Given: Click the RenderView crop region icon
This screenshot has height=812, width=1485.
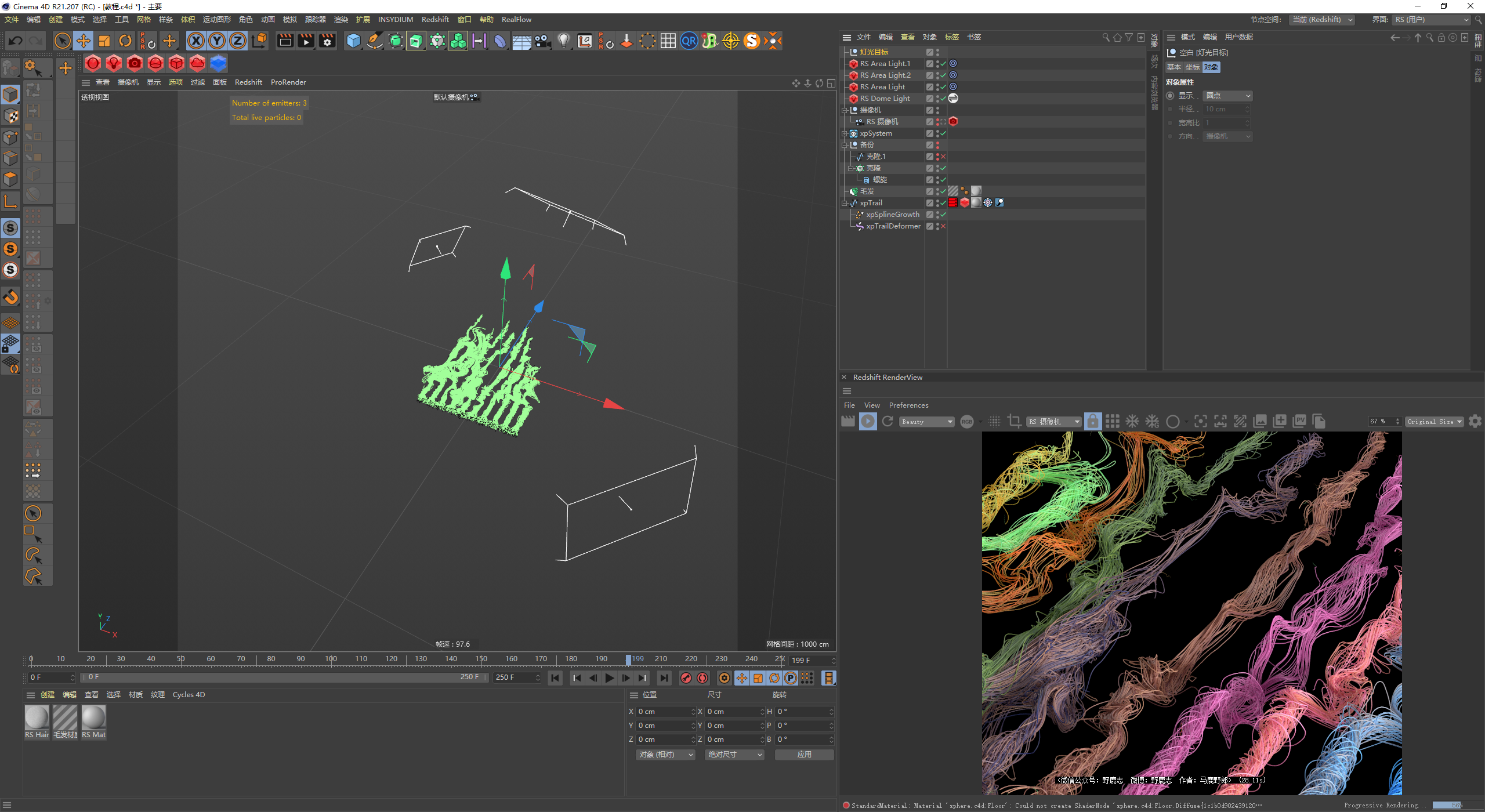Looking at the screenshot, I should (1015, 422).
